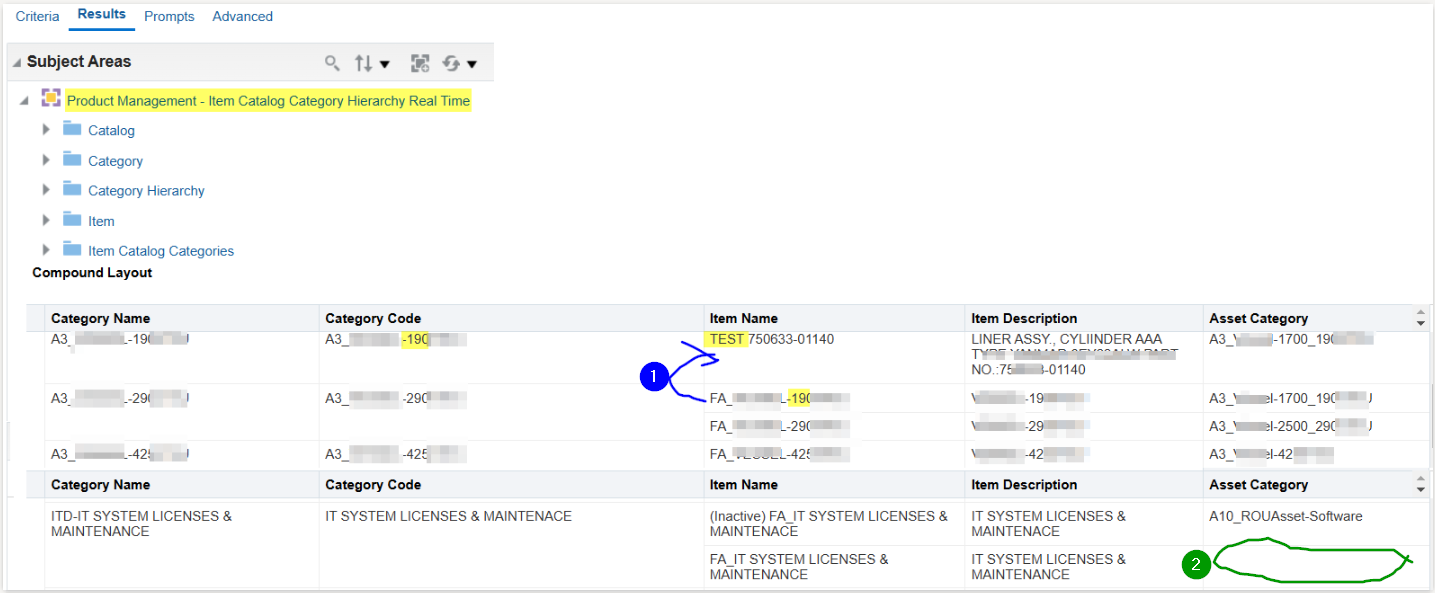This screenshot has width=1435, height=593.
Task: Click the search magnifier in Subject Areas
Action: point(333,63)
